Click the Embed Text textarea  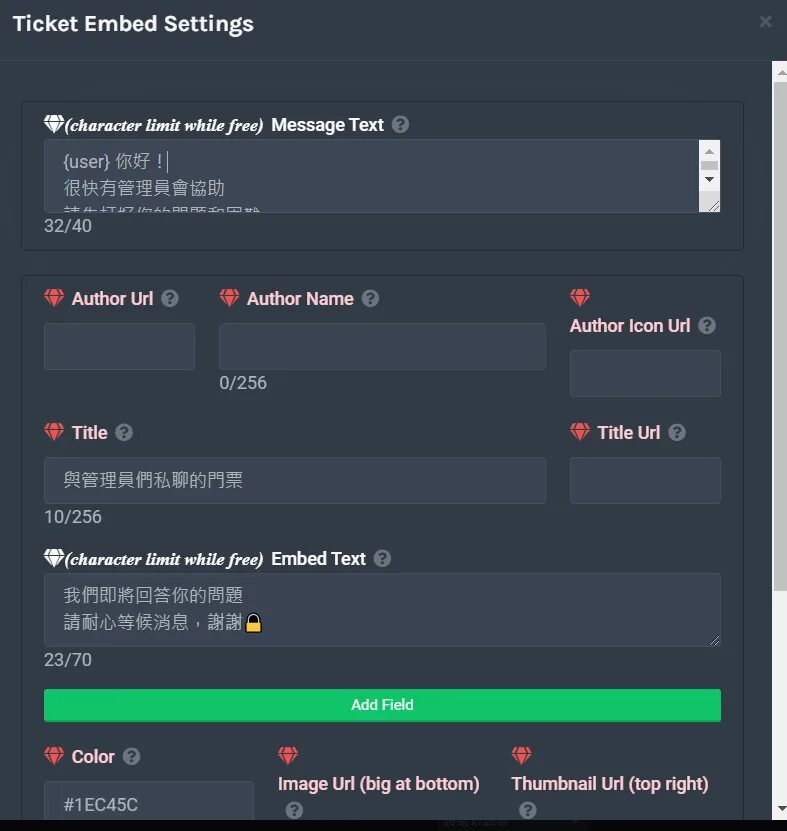click(382, 609)
